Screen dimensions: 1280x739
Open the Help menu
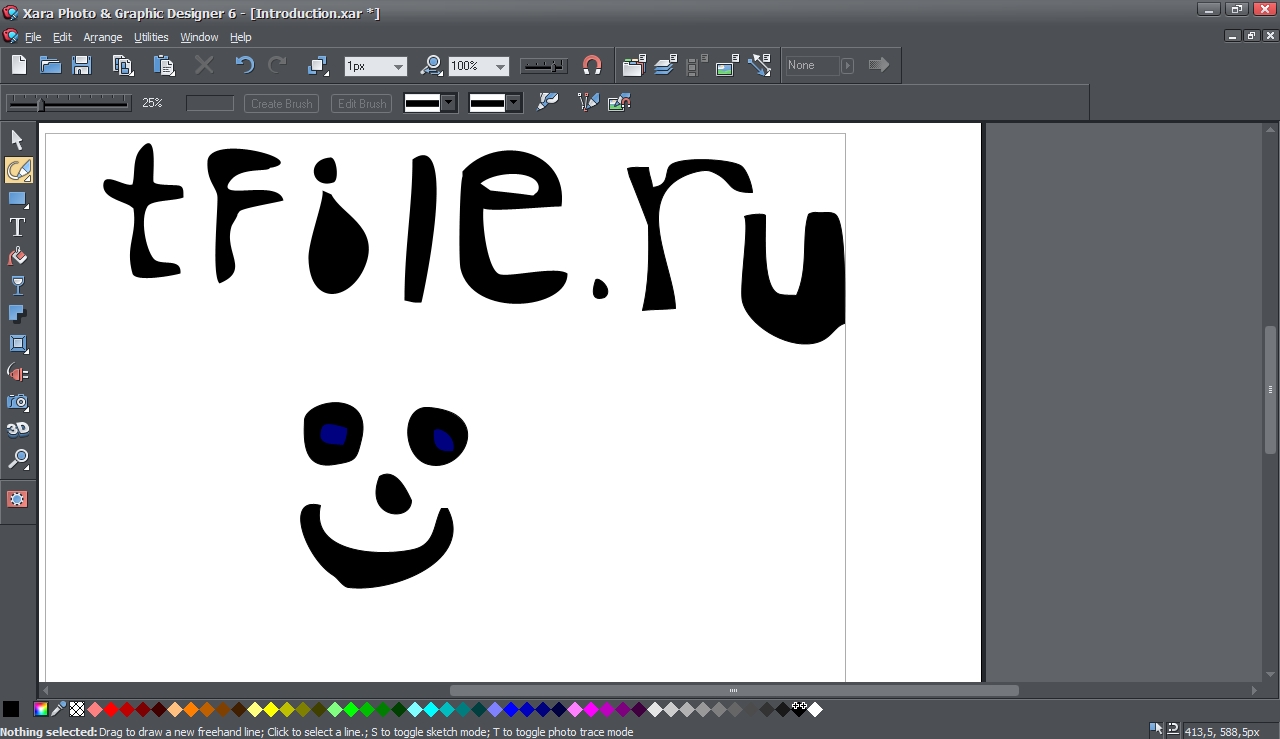[x=241, y=37]
